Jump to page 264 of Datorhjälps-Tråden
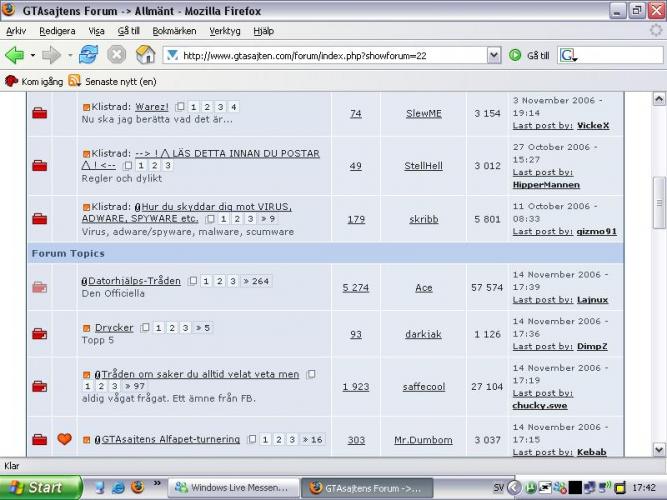The width and height of the screenshot is (667, 500). tap(260, 282)
